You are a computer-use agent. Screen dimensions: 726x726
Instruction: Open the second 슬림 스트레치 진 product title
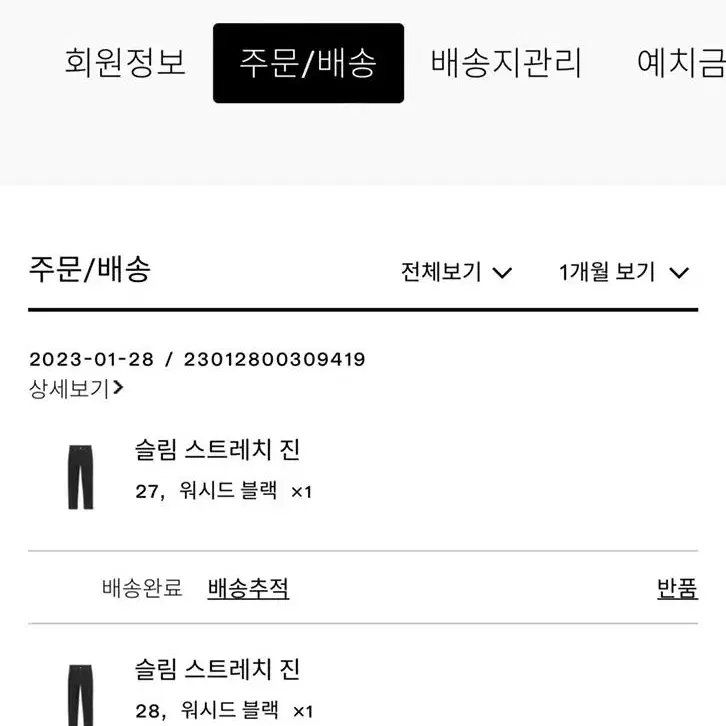click(217, 669)
